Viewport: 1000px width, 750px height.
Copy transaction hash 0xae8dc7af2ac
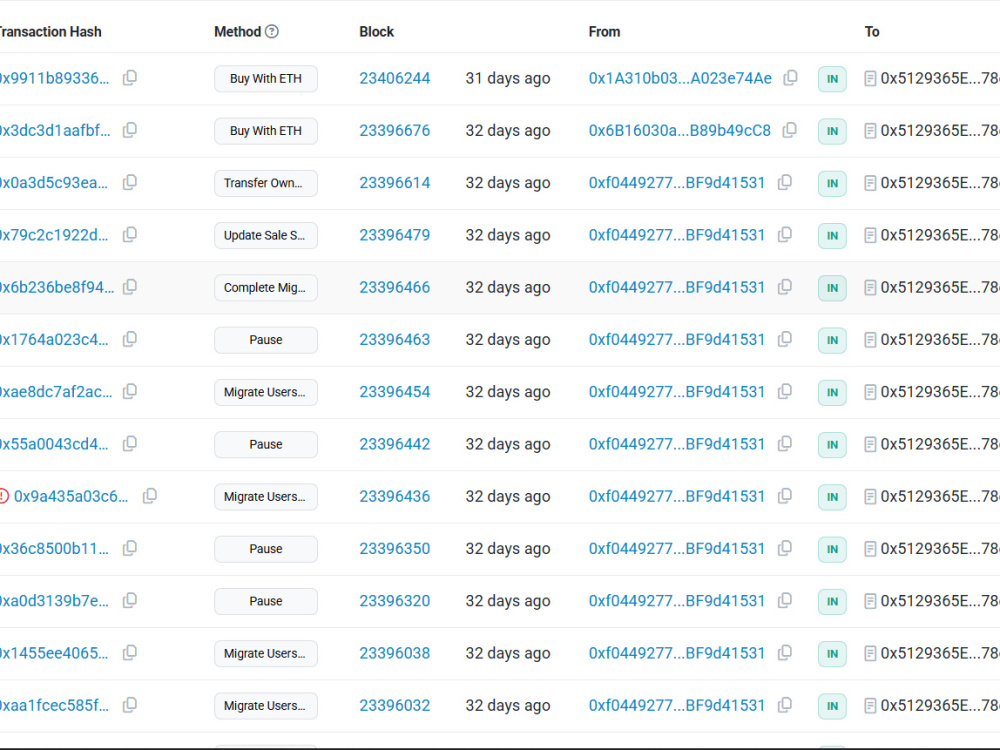point(129,392)
